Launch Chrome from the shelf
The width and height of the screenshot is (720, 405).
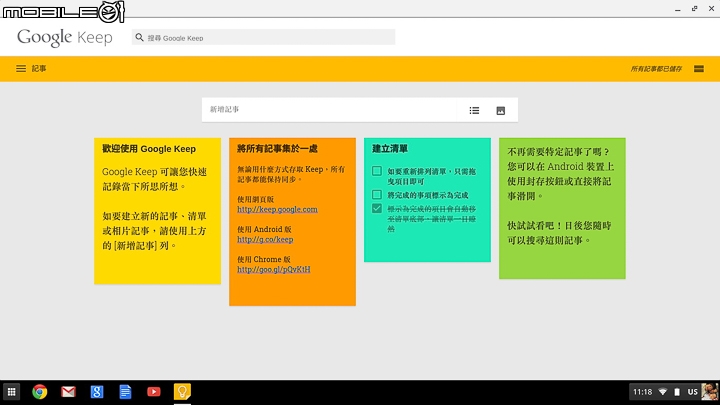click(x=40, y=392)
